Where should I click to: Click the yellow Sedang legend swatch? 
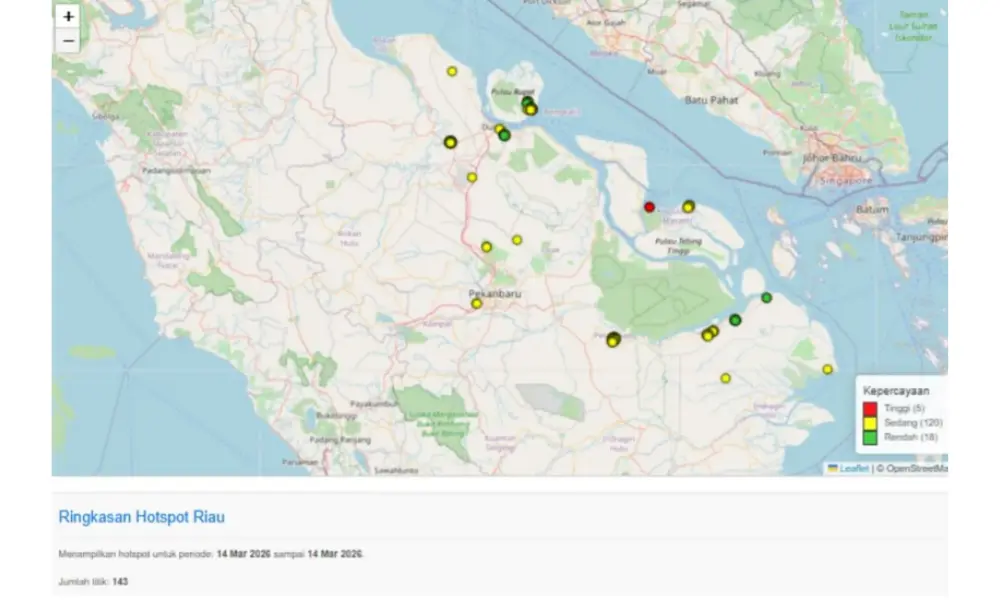click(x=870, y=423)
